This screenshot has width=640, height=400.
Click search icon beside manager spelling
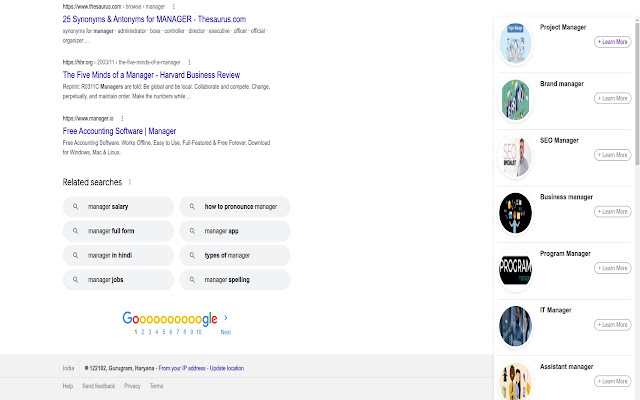(x=192, y=280)
